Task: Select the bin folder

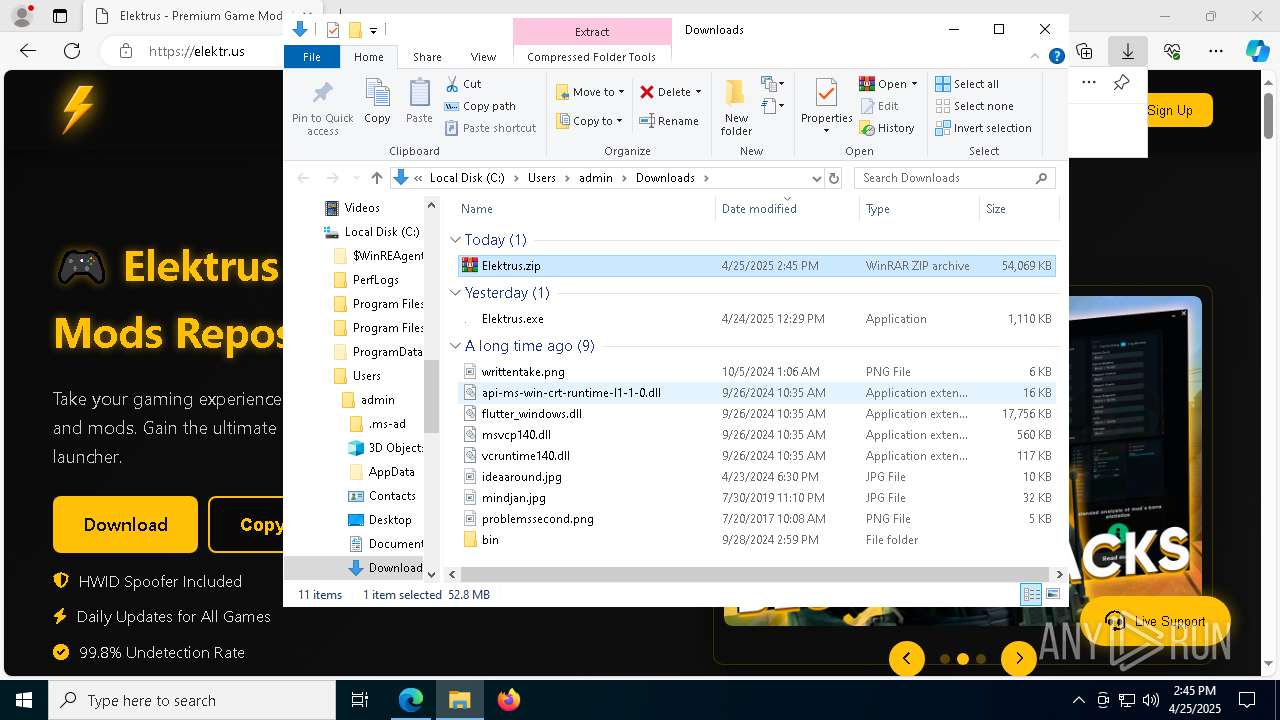Action: point(756,540)
